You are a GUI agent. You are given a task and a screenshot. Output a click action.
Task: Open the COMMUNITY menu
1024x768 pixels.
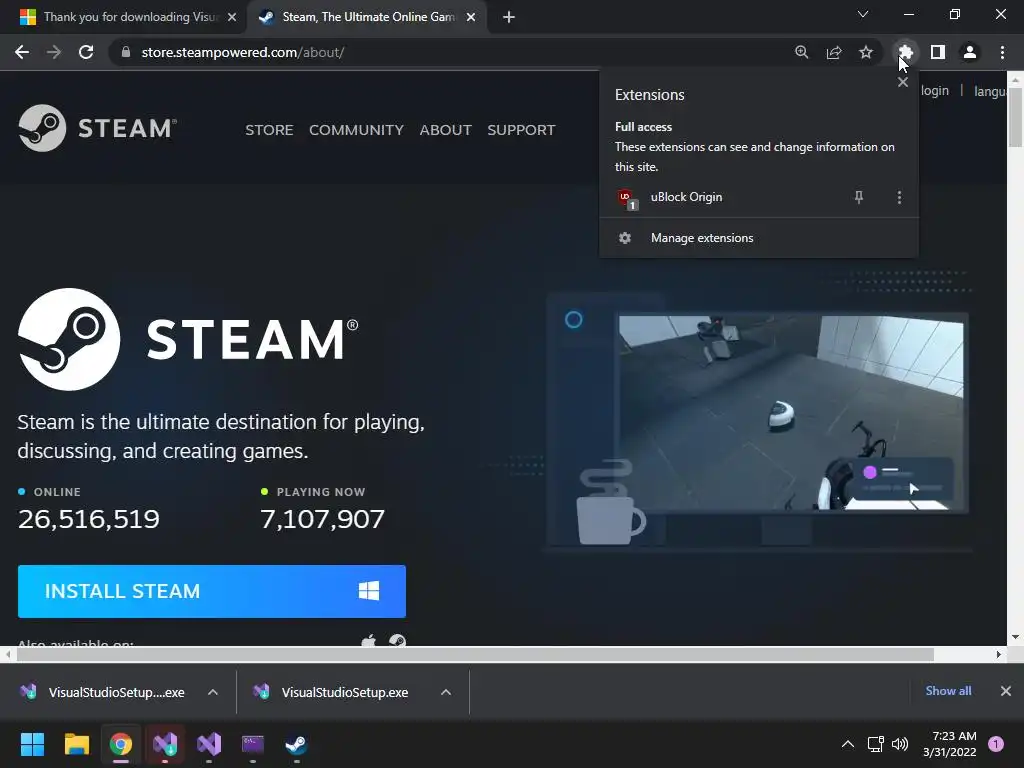357,130
